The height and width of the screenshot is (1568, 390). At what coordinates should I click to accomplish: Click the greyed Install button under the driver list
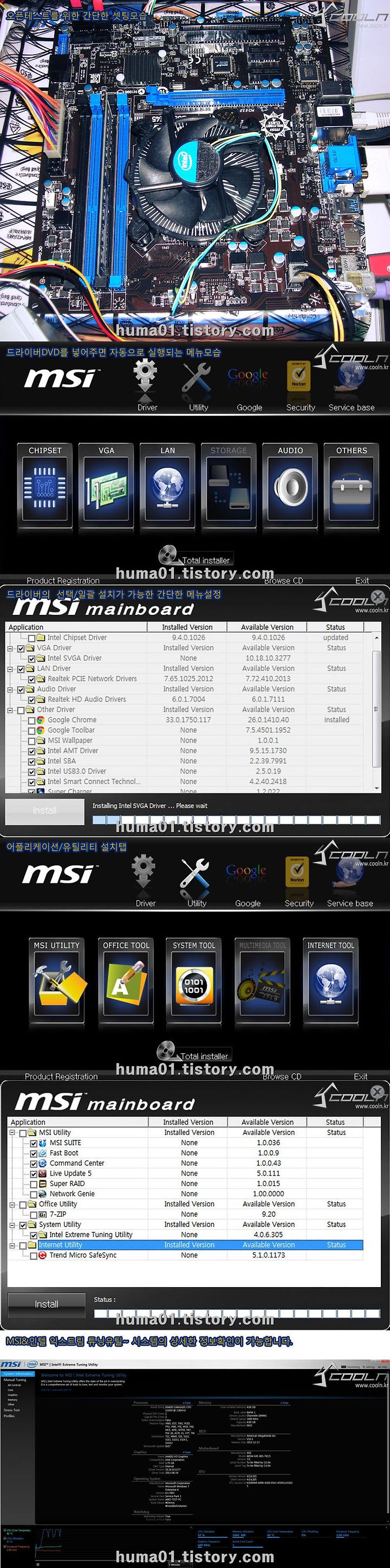pos(44,811)
